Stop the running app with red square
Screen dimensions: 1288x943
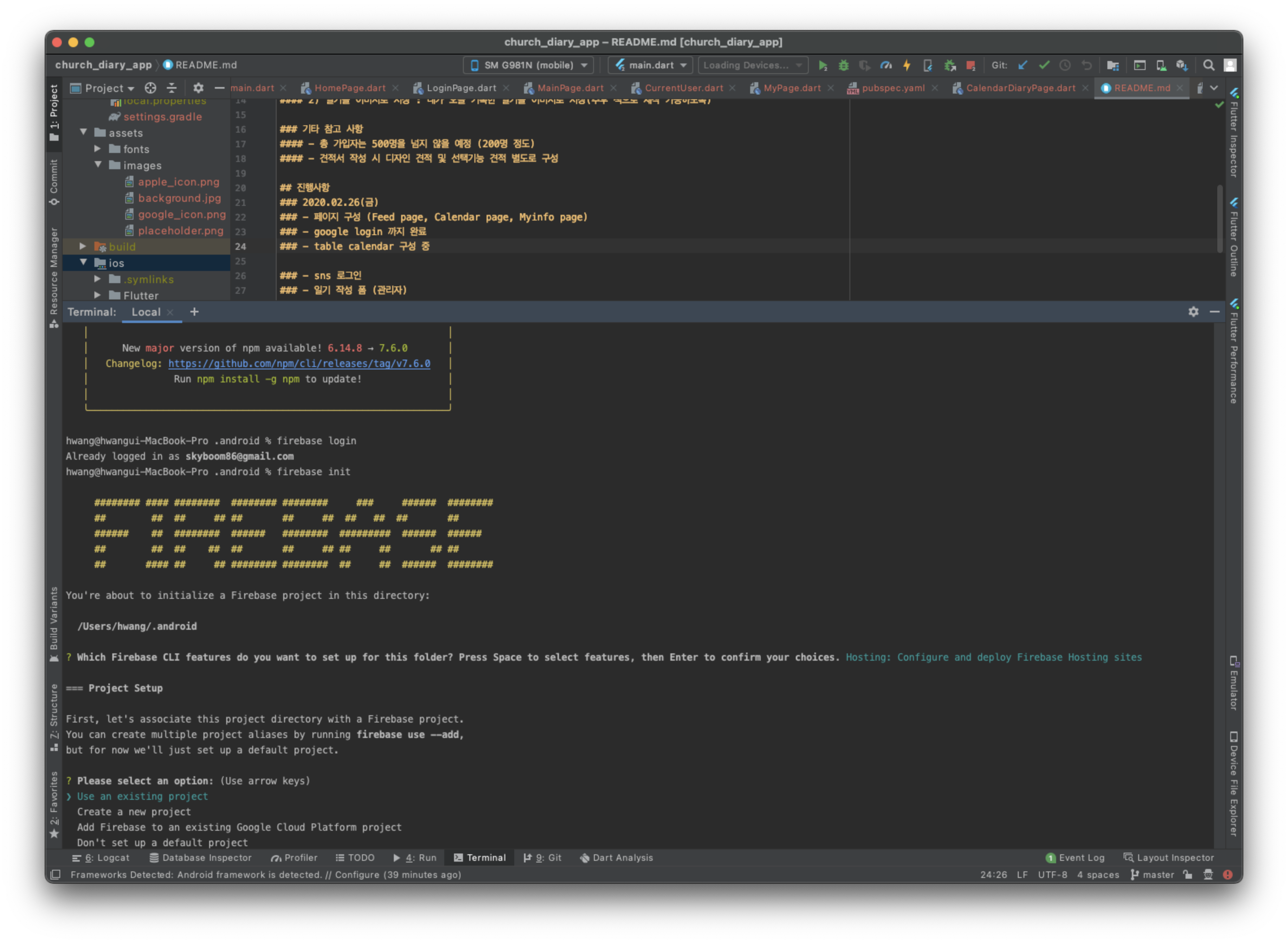971,65
